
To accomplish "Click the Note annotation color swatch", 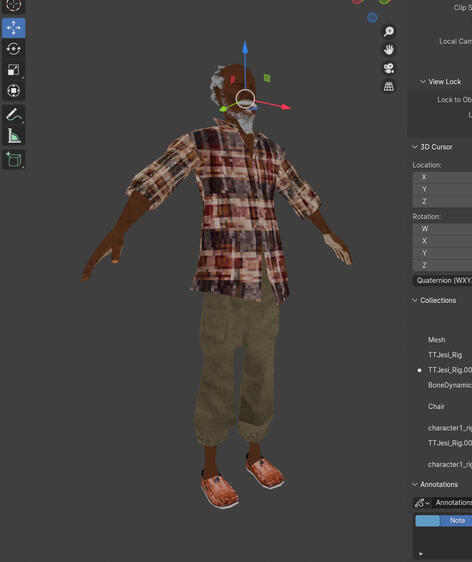I will pos(428,521).
